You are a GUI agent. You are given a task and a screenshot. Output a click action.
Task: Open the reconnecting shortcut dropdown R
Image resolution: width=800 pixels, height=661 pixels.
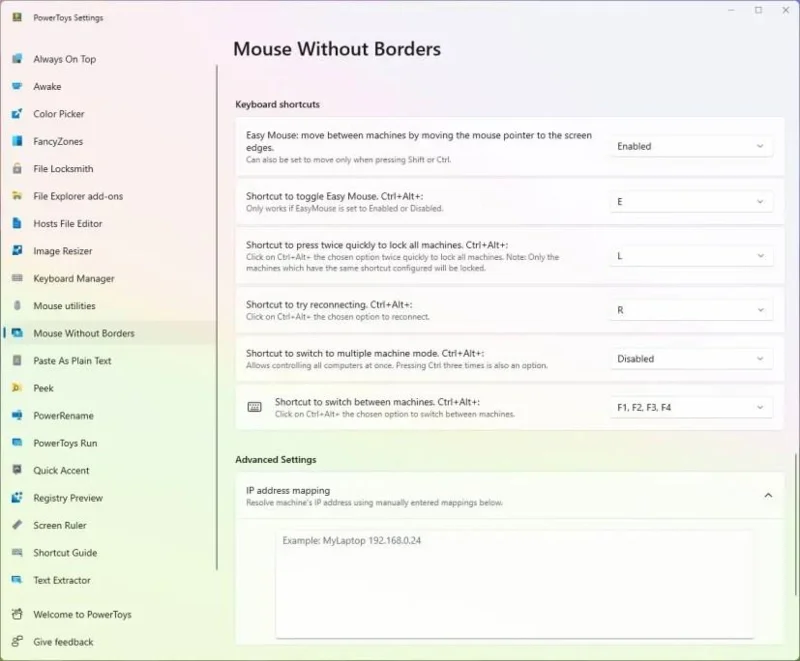point(691,310)
